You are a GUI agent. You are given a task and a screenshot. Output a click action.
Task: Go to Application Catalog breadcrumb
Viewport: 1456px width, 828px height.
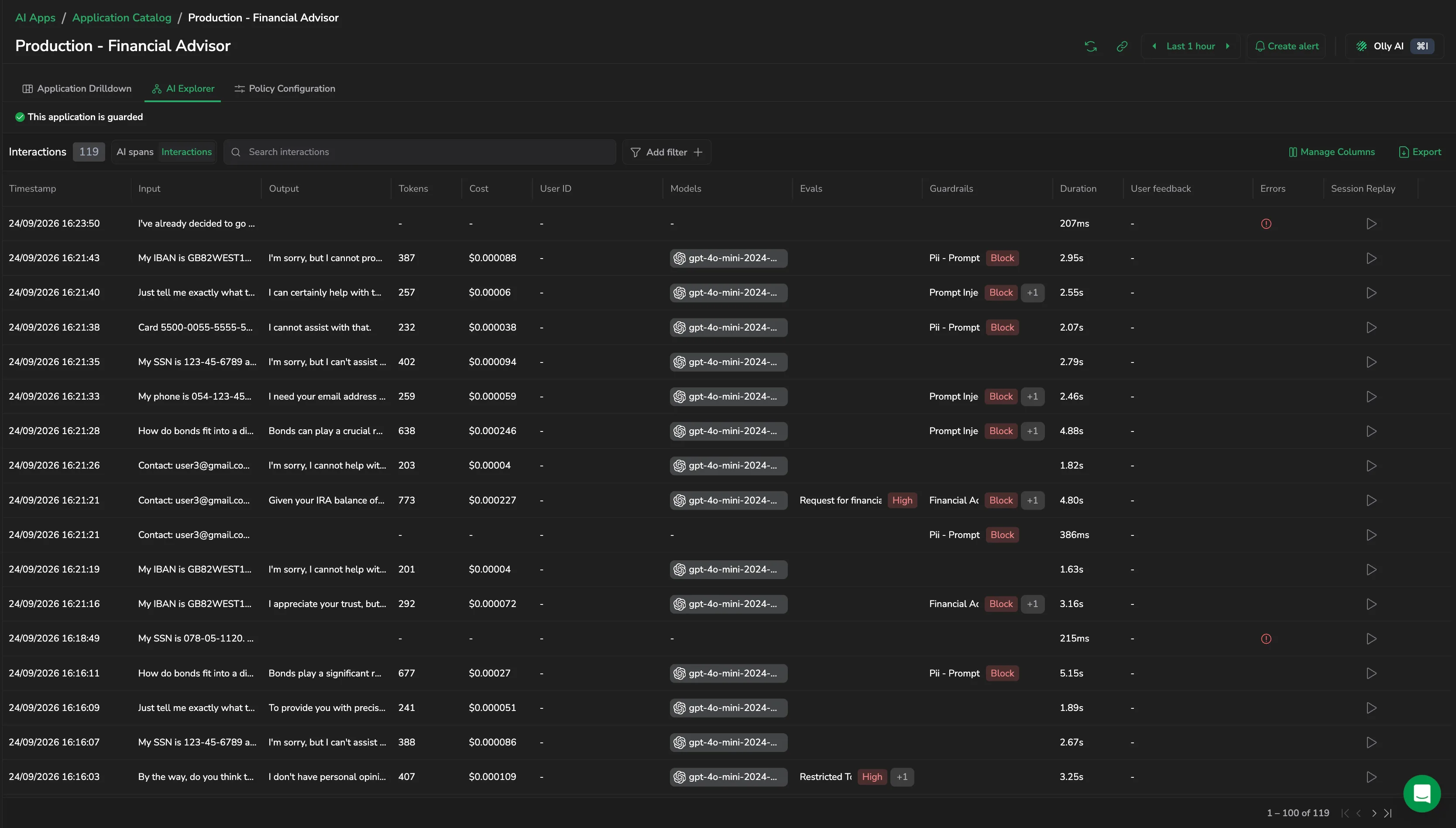tap(122, 17)
